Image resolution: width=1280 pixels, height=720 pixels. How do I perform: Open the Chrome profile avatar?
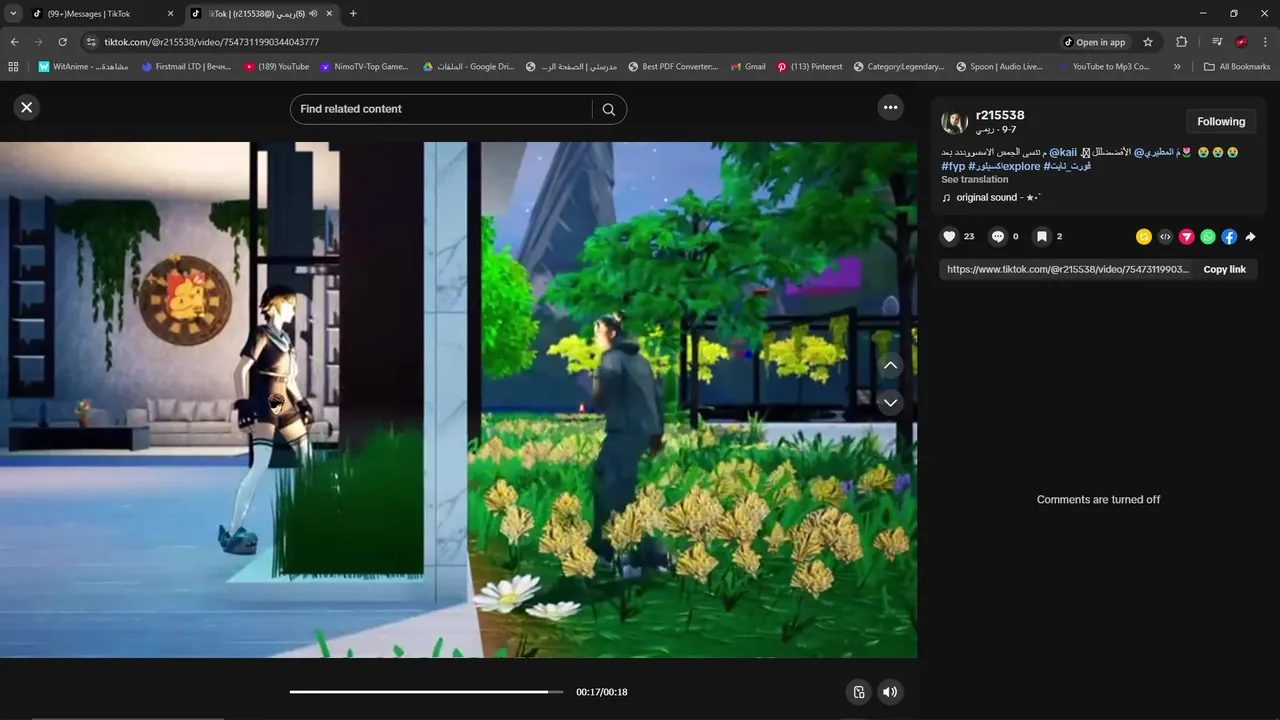[x=1241, y=42]
